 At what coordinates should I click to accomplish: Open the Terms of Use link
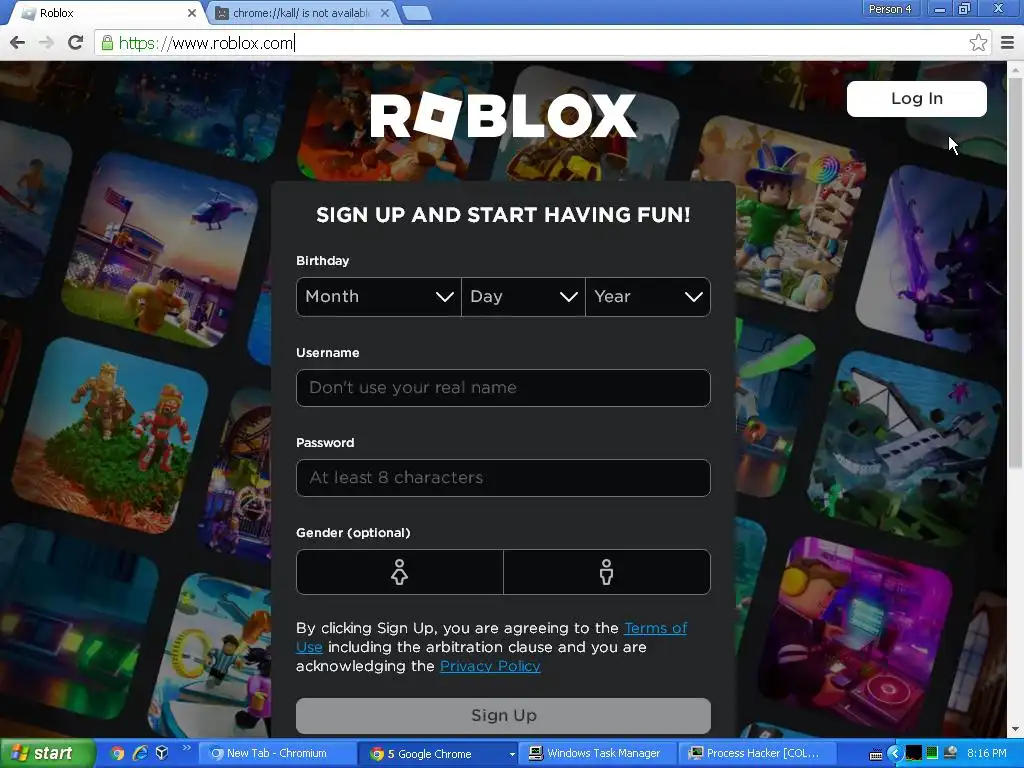click(x=655, y=628)
